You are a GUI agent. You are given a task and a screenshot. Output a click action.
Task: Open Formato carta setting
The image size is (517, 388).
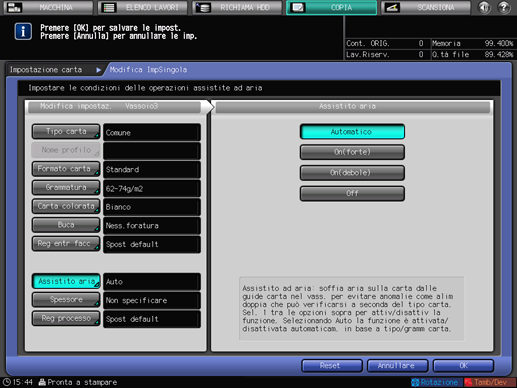[x=66, y=169]
